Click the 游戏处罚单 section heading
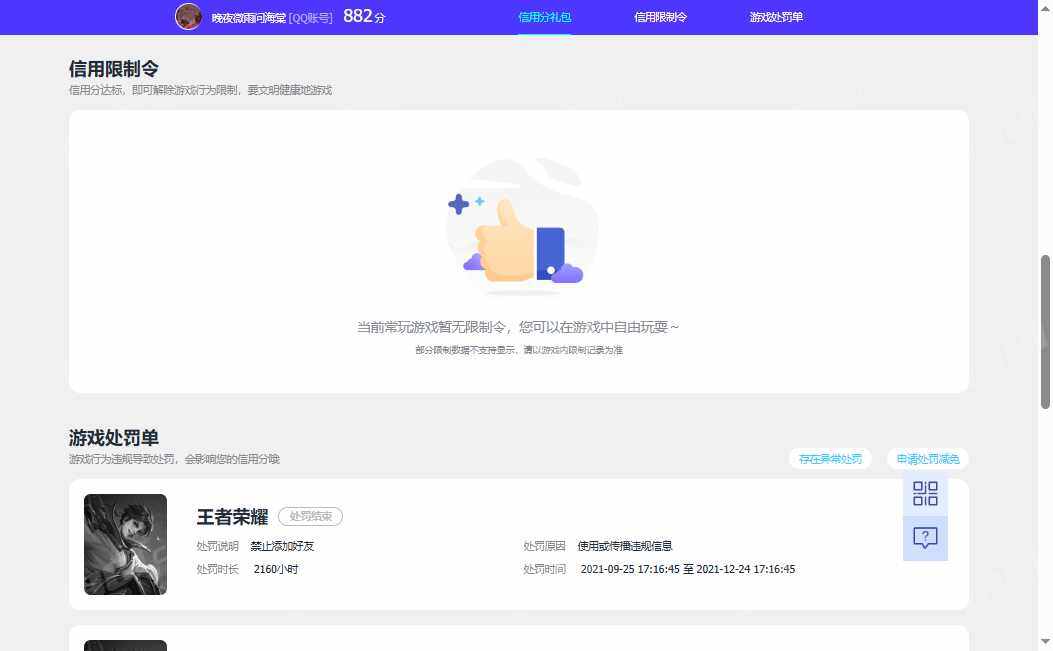1053x651 pixels. 113,437
